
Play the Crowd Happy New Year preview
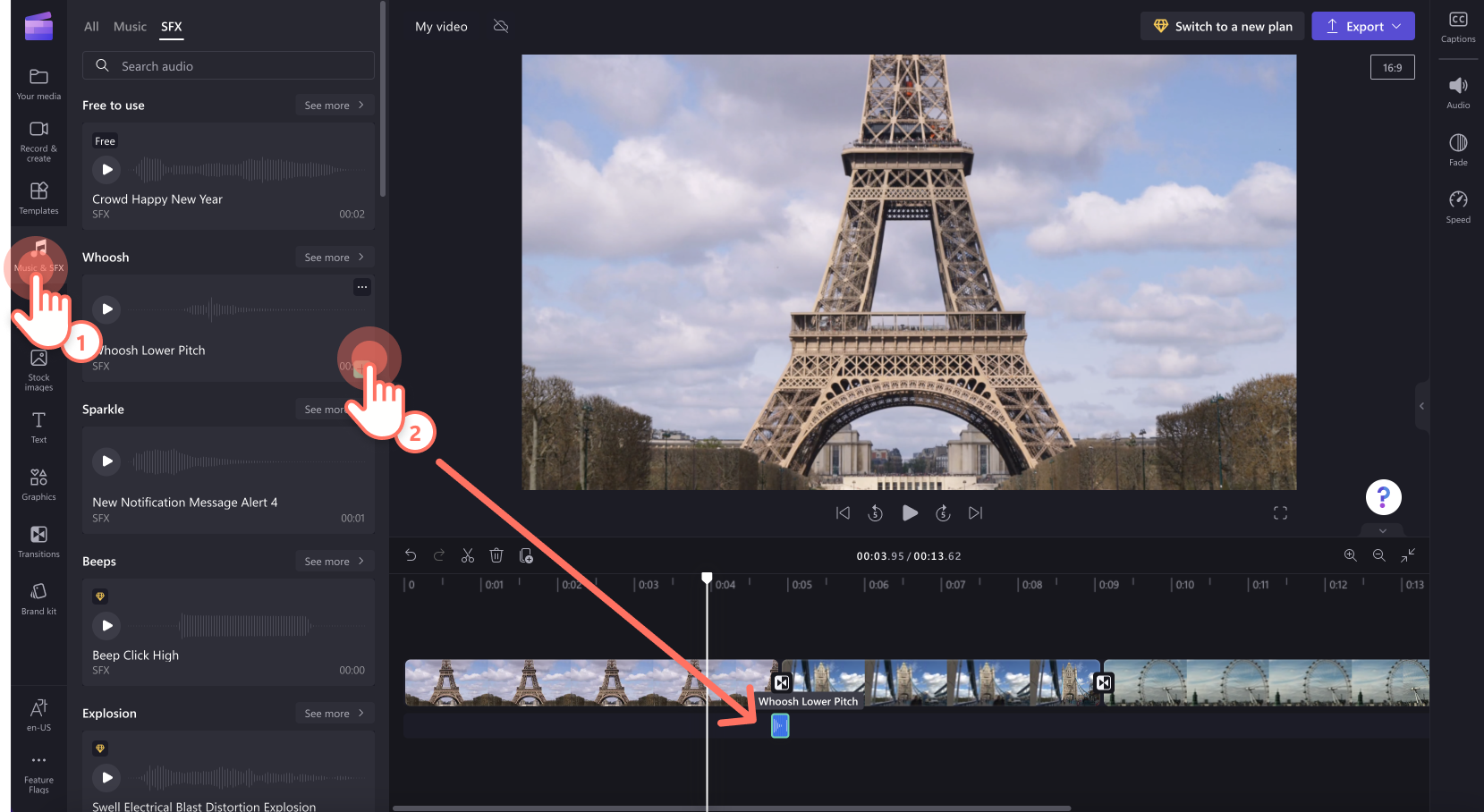[x=106, y=169]
